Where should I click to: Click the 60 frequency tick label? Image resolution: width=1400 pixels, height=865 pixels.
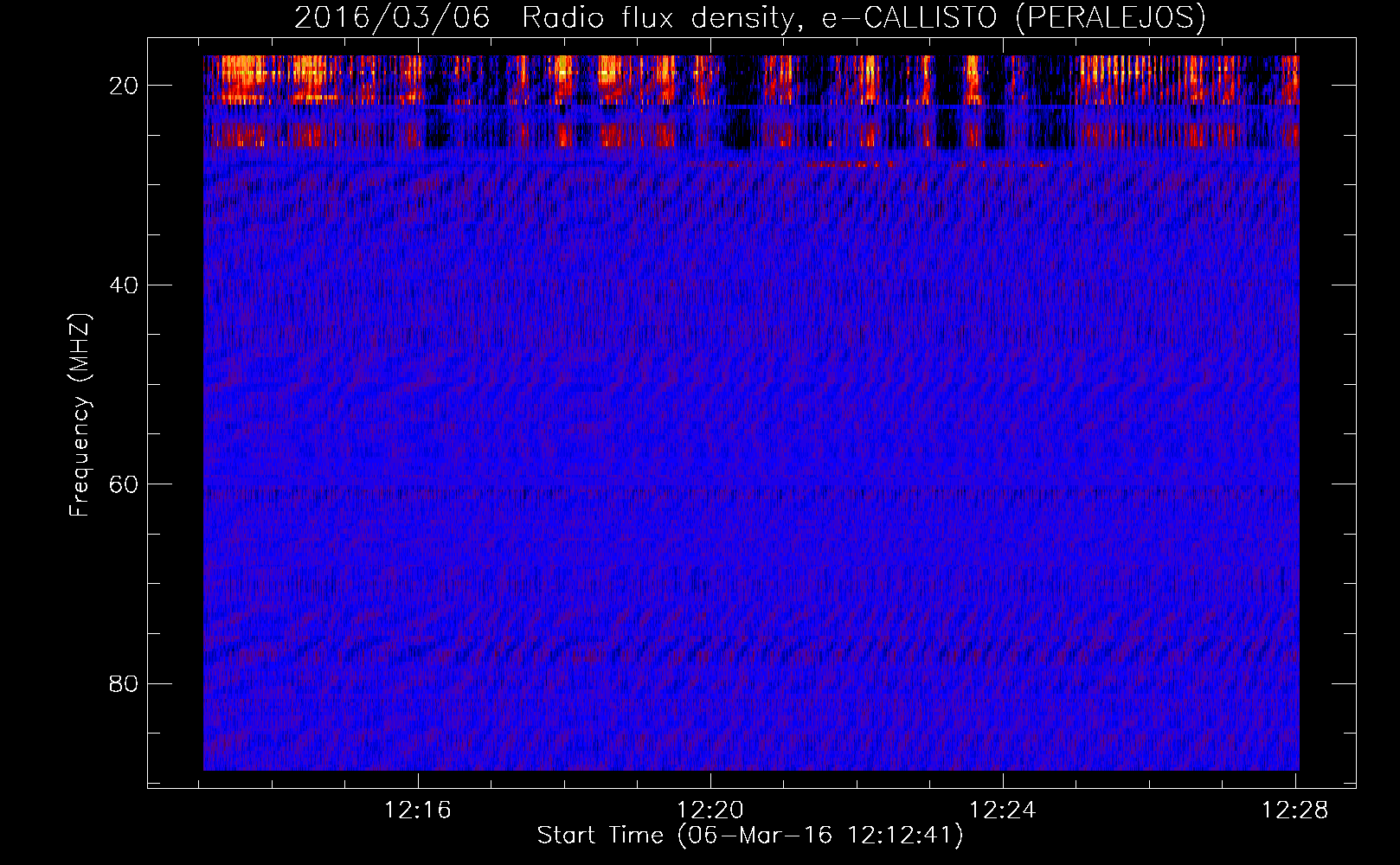pyautogui.click(x=125, y=484)
